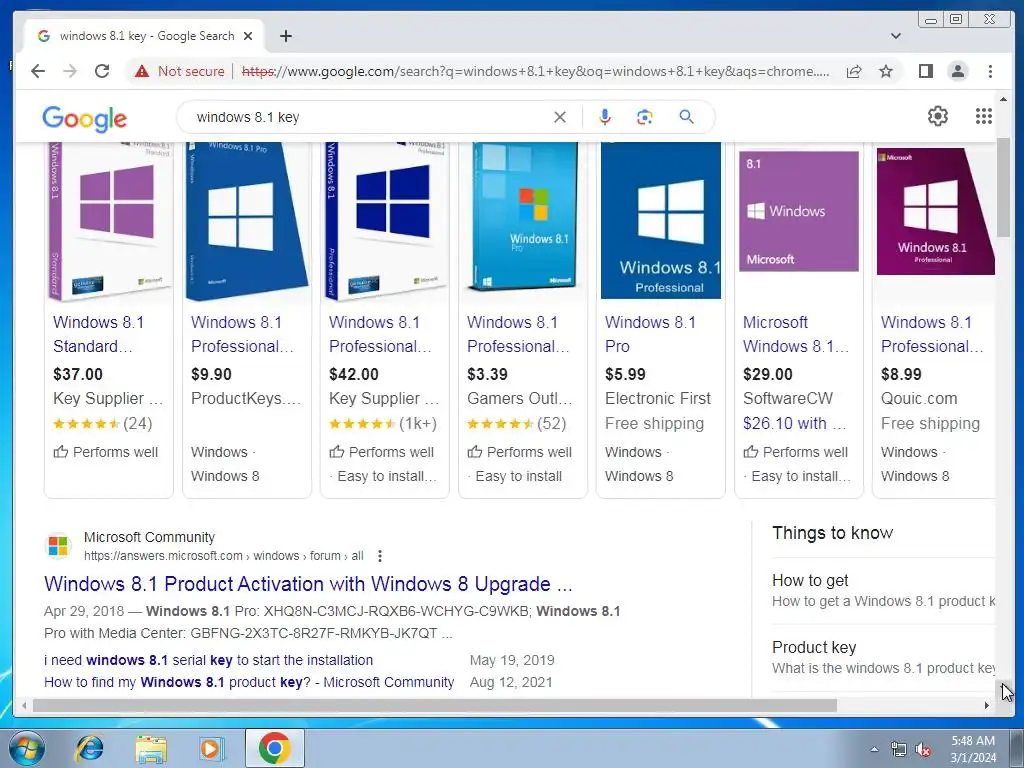
Task: Click the SoftwareCW purple Windows image
Action: point(799,211)
